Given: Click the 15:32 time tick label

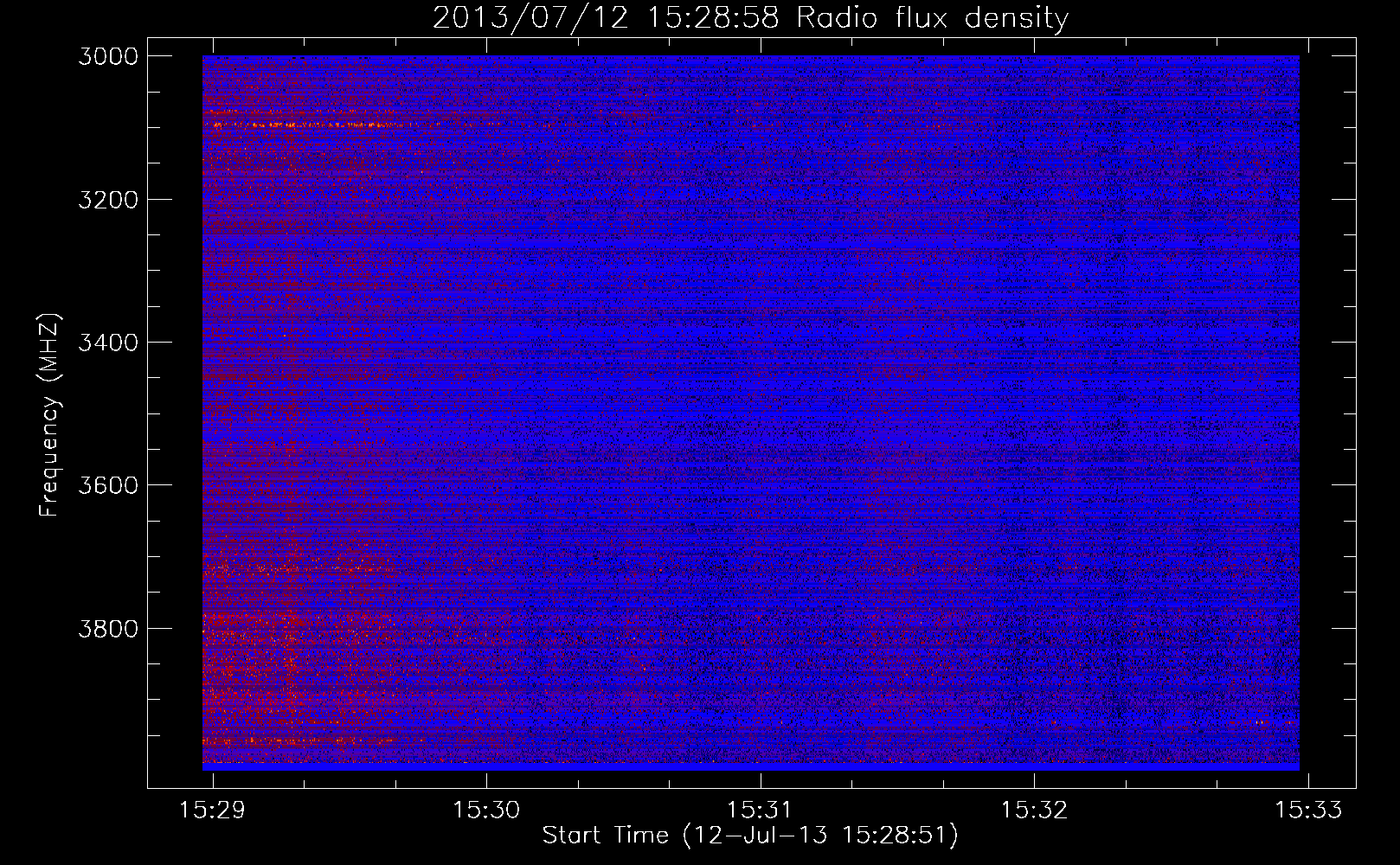Looking at the screenshot, I should coord(1034,810).
